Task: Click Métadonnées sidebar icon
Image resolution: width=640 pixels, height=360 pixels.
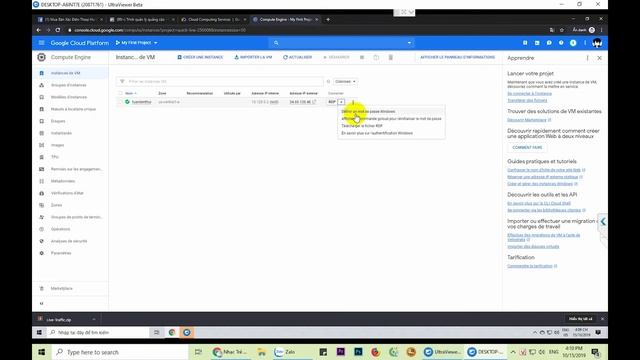Action: [x=42, y=181]
